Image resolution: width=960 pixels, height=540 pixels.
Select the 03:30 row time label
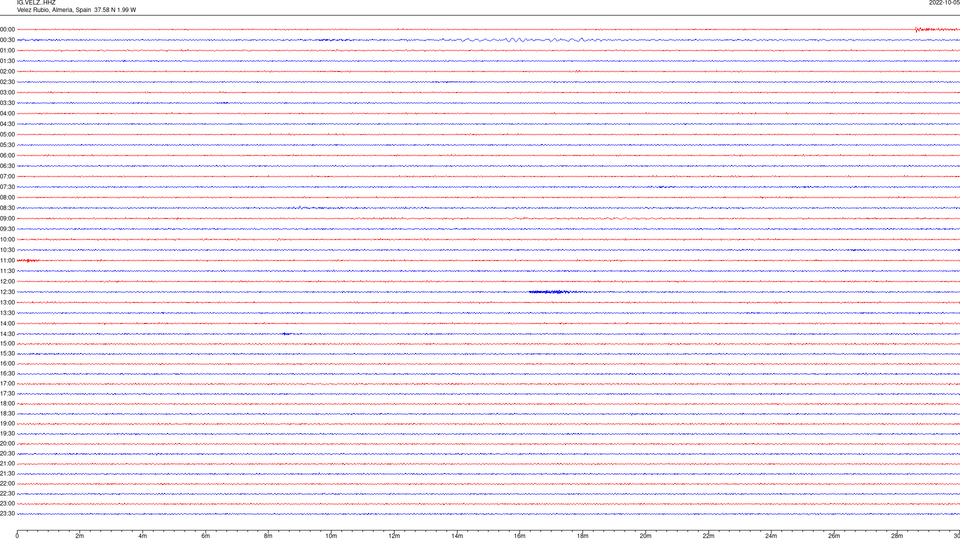7,103
